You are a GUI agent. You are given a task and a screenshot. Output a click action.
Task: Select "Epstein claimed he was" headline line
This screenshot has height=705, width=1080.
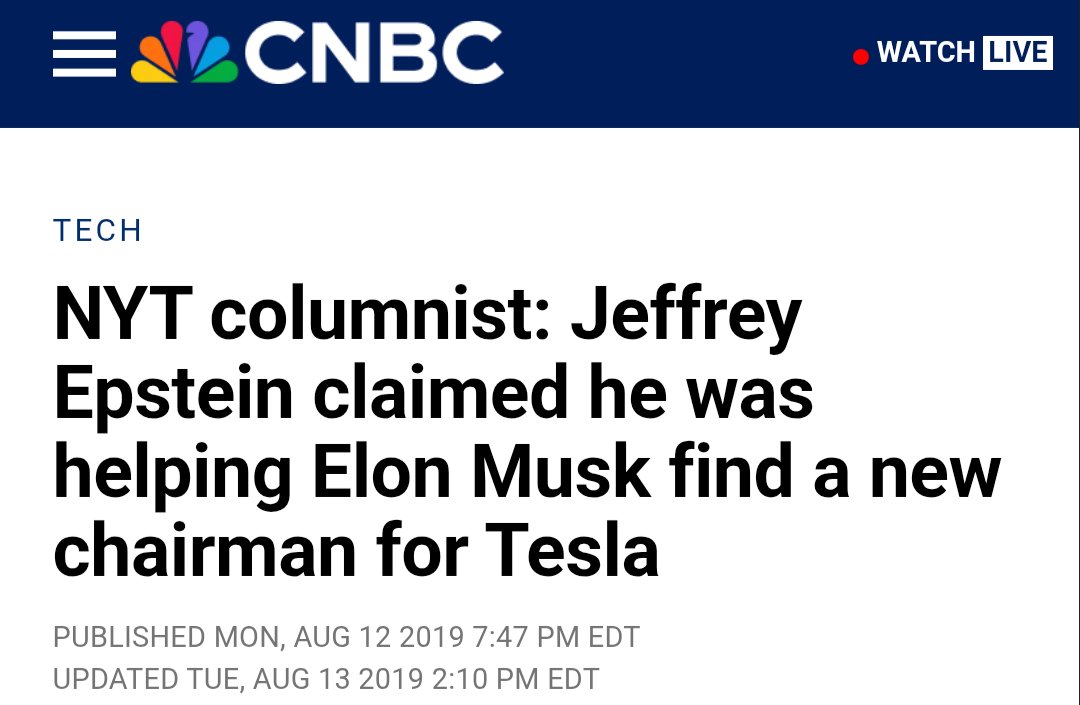pyautogui.click(x=433, y=394)
